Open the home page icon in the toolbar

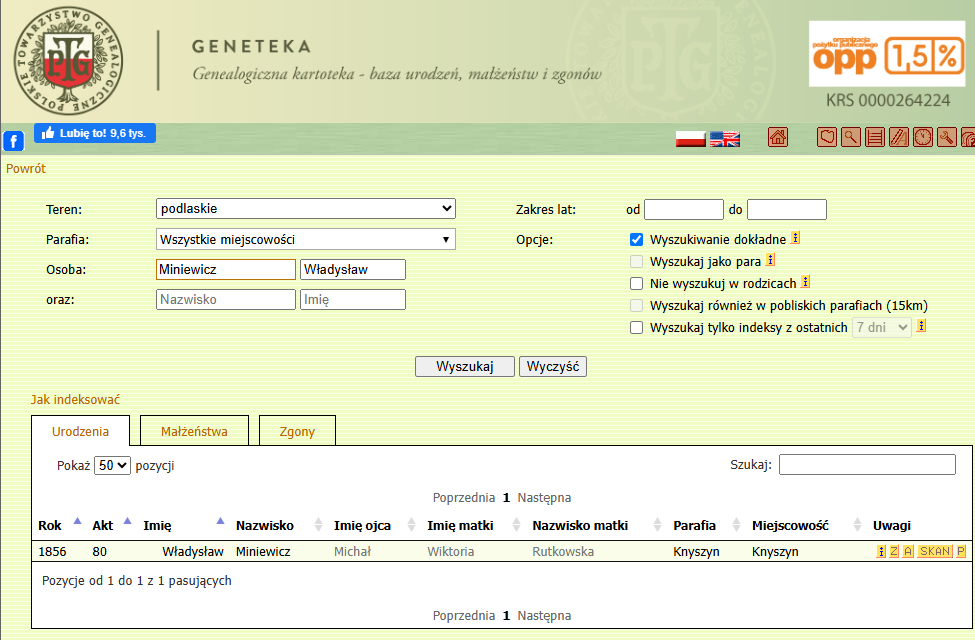click(778, 137)
